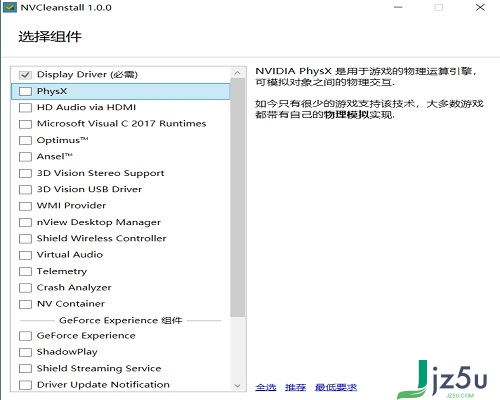
Task: Select the 'NV Container' label
Action: (x=71, y=304)
